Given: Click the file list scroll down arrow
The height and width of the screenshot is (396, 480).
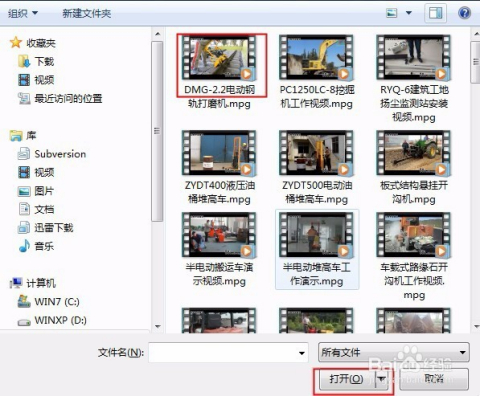Looking at the screenshot, I should pyautogui.click(x=476, y=326).
